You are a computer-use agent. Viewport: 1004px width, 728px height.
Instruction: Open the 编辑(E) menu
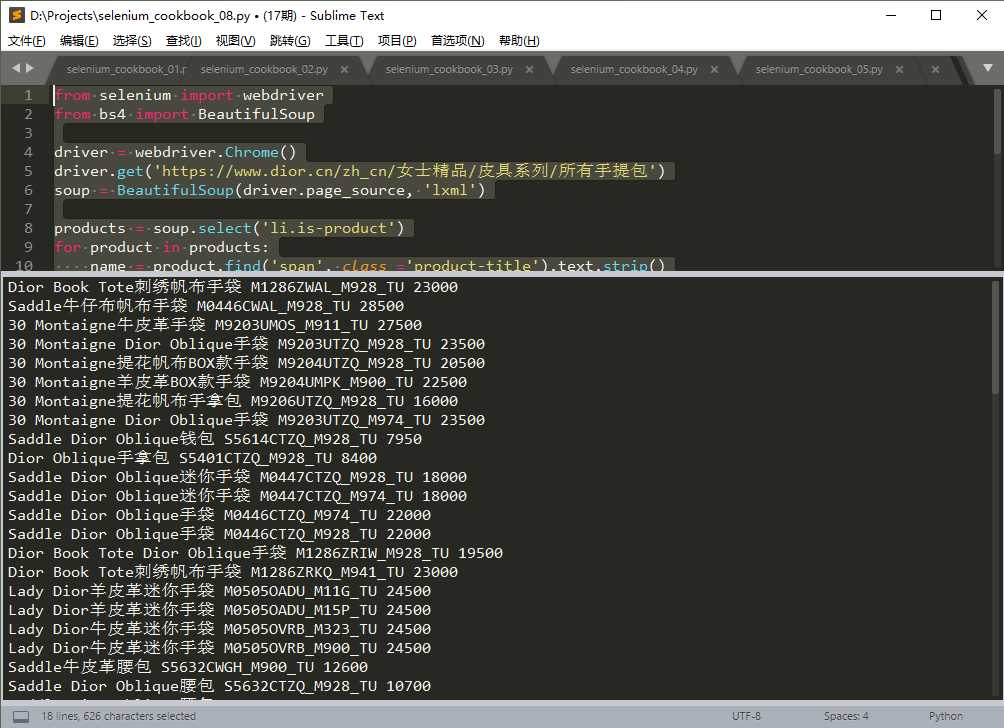point(79,41)
